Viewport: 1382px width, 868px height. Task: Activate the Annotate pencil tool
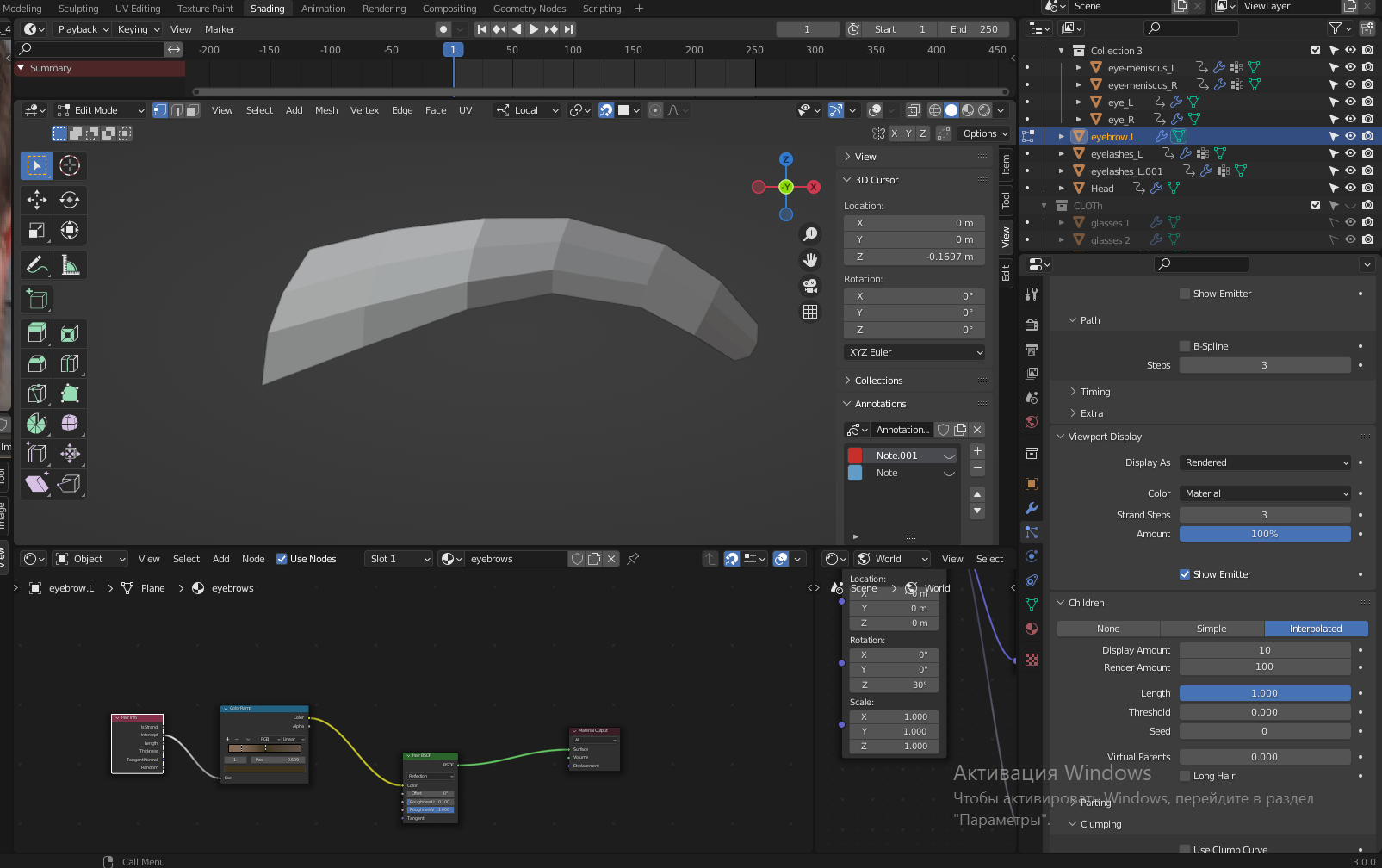click(x=36, y=265)
